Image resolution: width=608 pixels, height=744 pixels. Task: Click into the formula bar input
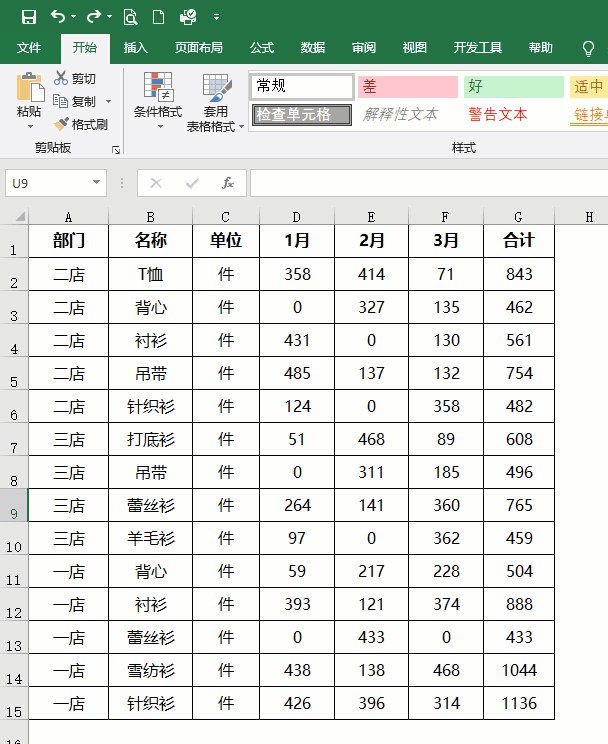point(429,183)
